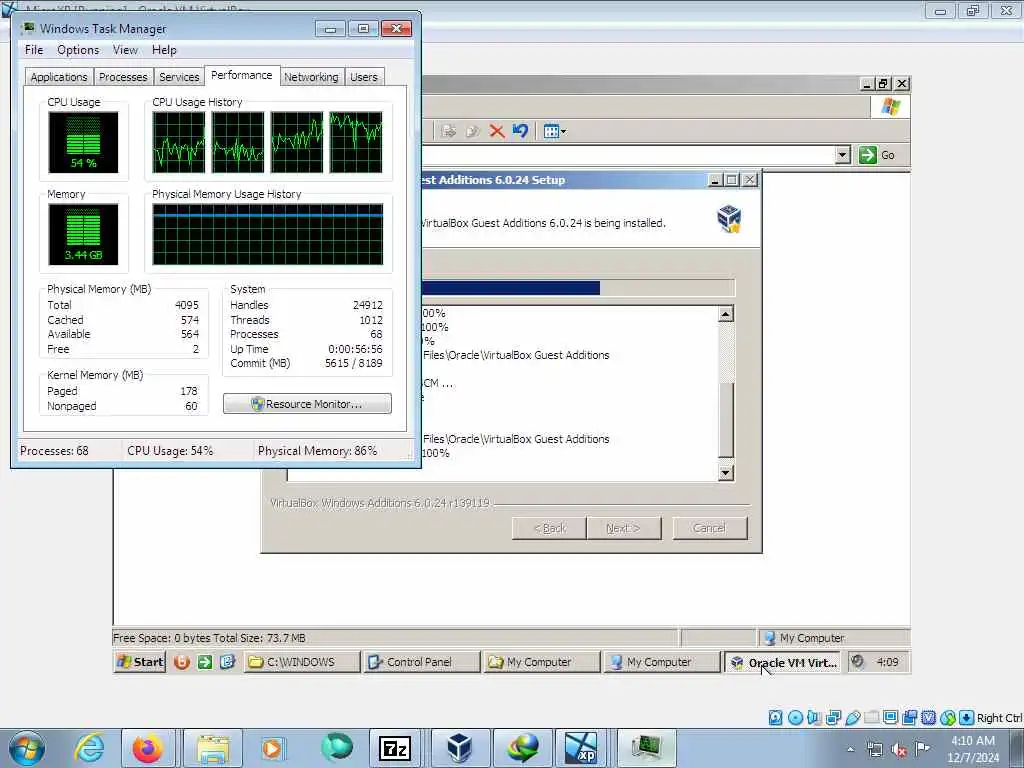The width and height of the screenshot is (1024, 768).
Task: Click the blue quick launch icon in XP taskbar
Action: tap(227, 662)
